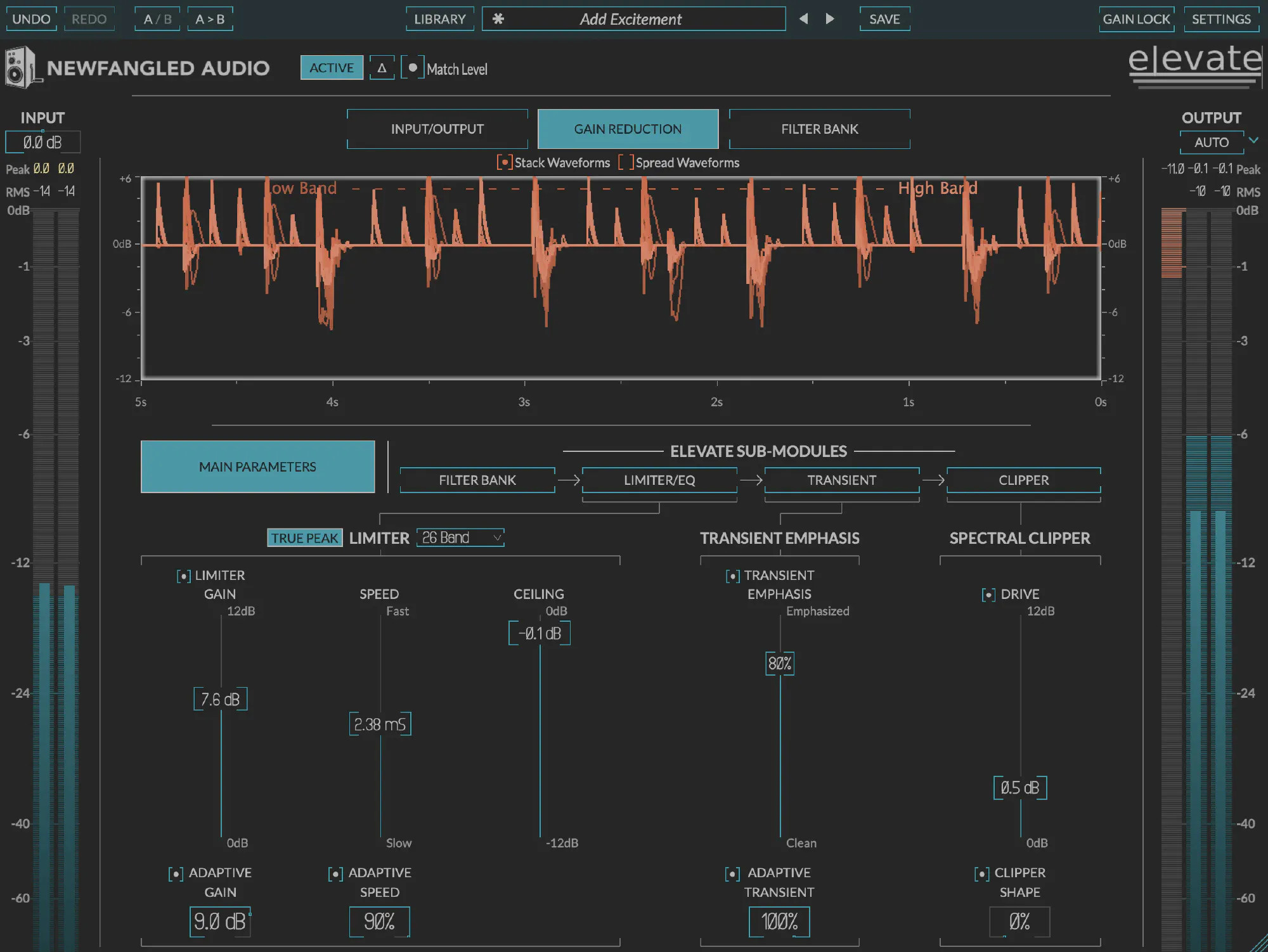Select the Stack Waveforms option
Image resolution: width=1268 pixels, height=952 pixels.
coord(505,163)
